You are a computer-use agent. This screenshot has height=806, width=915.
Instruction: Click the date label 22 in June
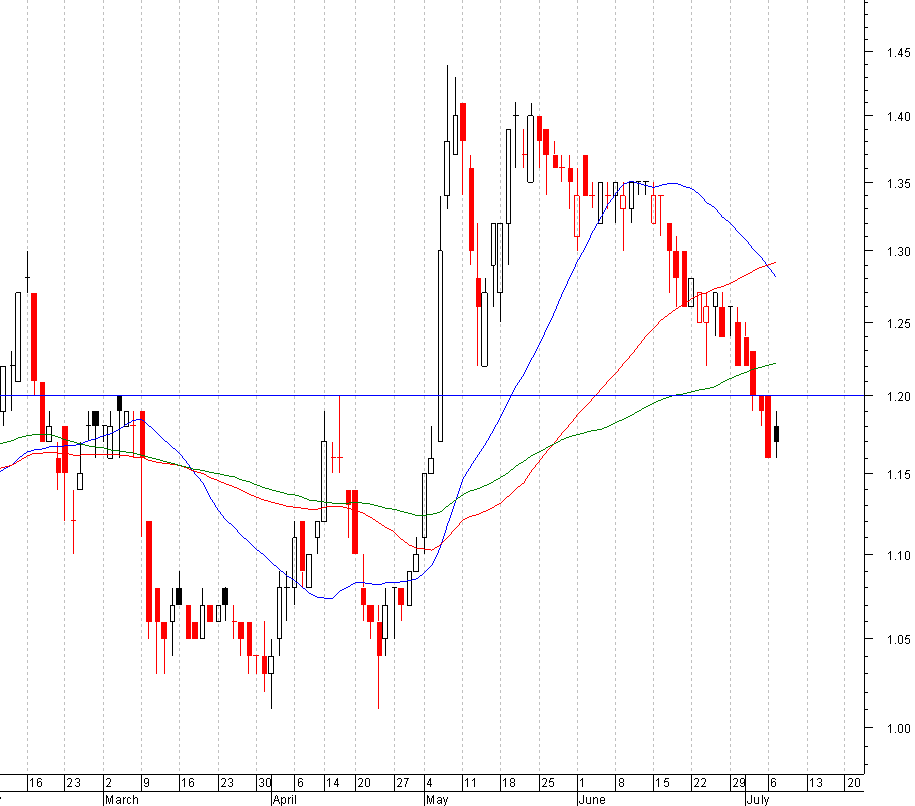click(x=700, y=783)
